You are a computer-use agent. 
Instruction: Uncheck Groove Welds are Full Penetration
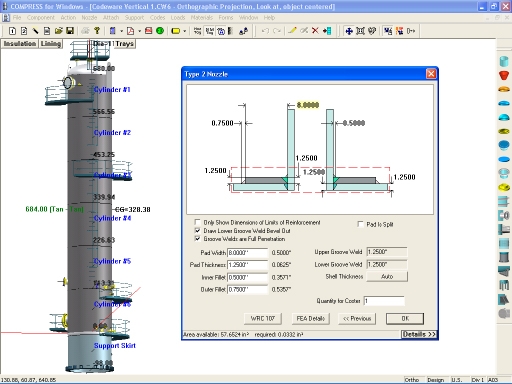click(x=198, y=239)
